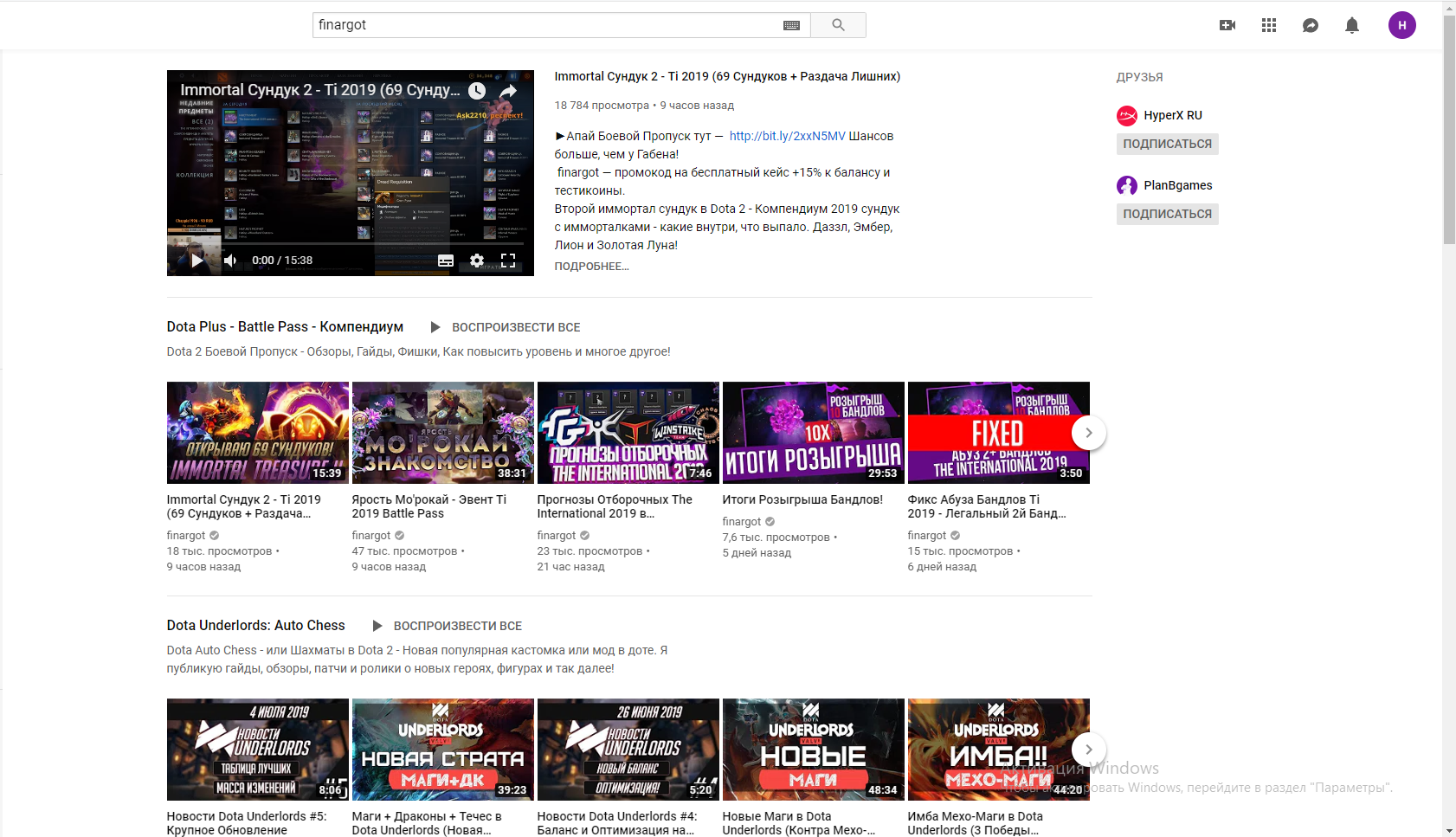This screenshot has width=1456, height=837.
Task: Open the Новые Маги 48:34 thumbnail
Action: [814, 750]
